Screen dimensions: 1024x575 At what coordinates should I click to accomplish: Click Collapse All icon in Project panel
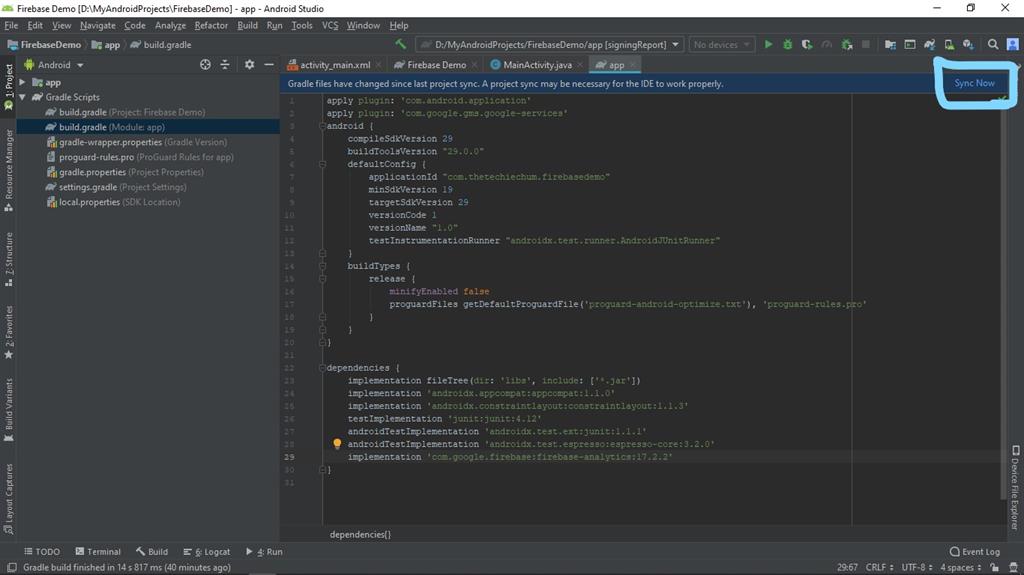tap(225, 65)
